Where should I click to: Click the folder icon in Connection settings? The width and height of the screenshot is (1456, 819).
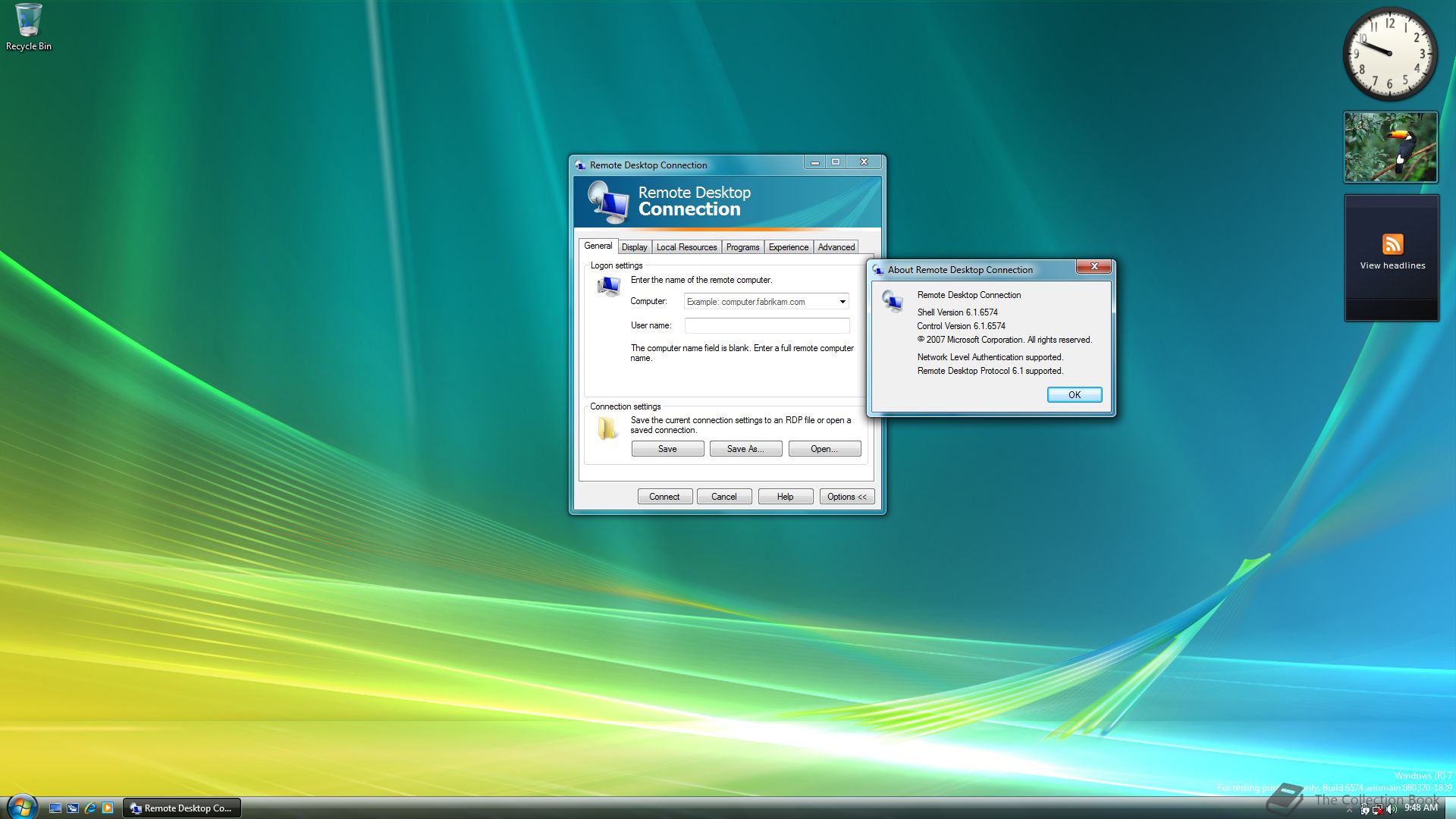point(607,428)
